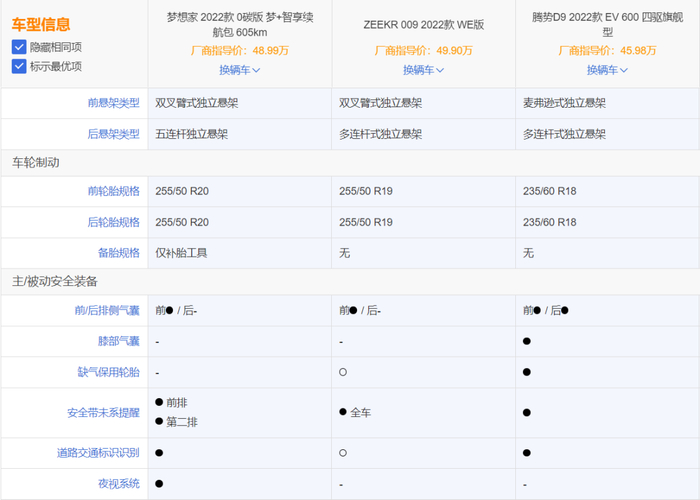Click the 后悬架类型 parameter link
Image resolution: width=700 pixels, height=500 pixels.
tap(113, 134)
